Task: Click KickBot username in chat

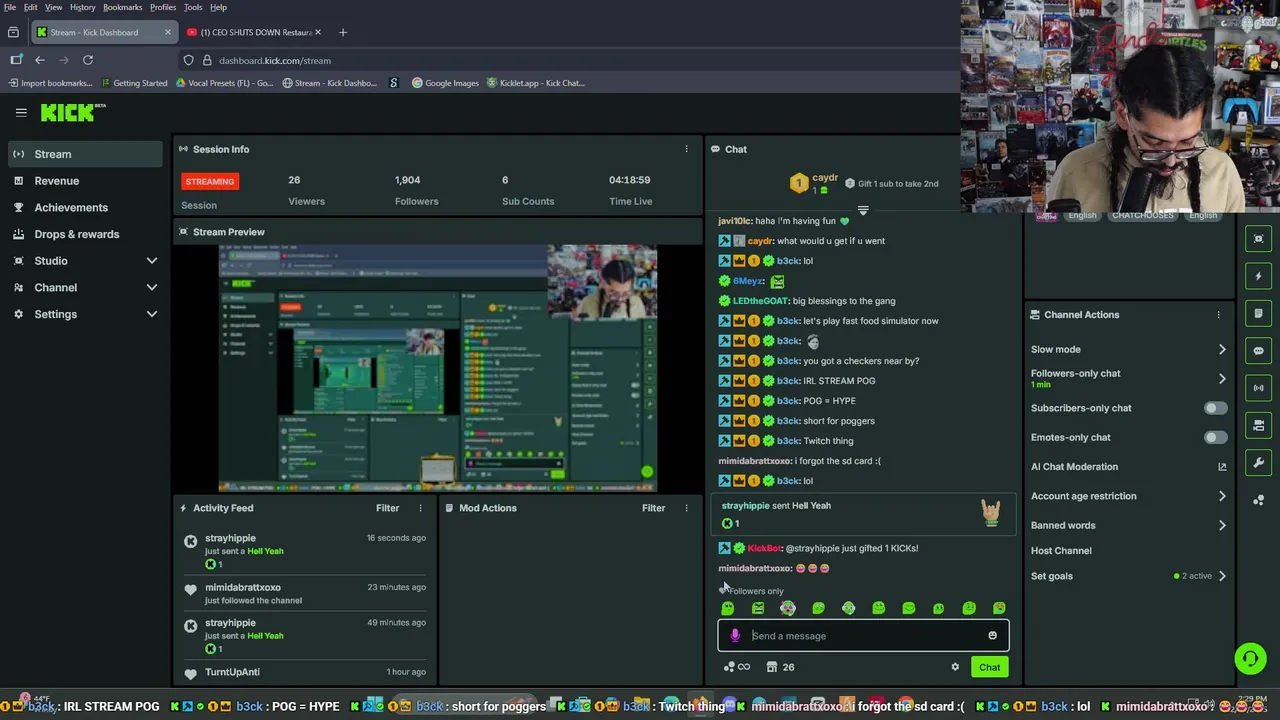Action: pos(764,548)
